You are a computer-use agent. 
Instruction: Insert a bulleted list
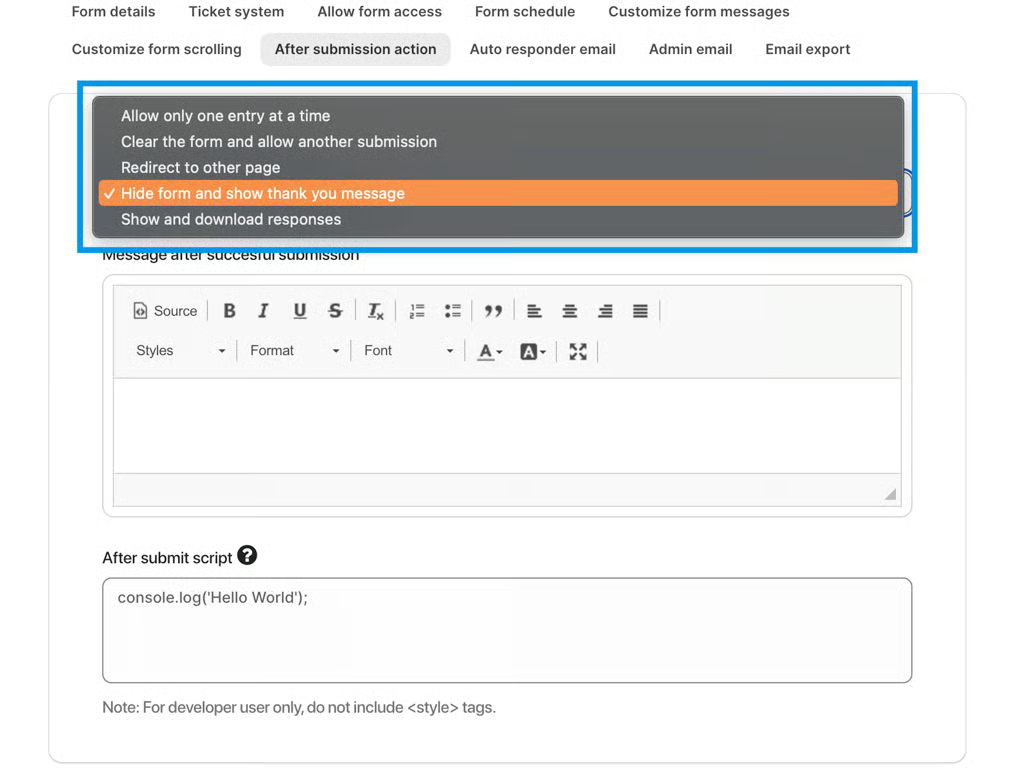point(453,311)
